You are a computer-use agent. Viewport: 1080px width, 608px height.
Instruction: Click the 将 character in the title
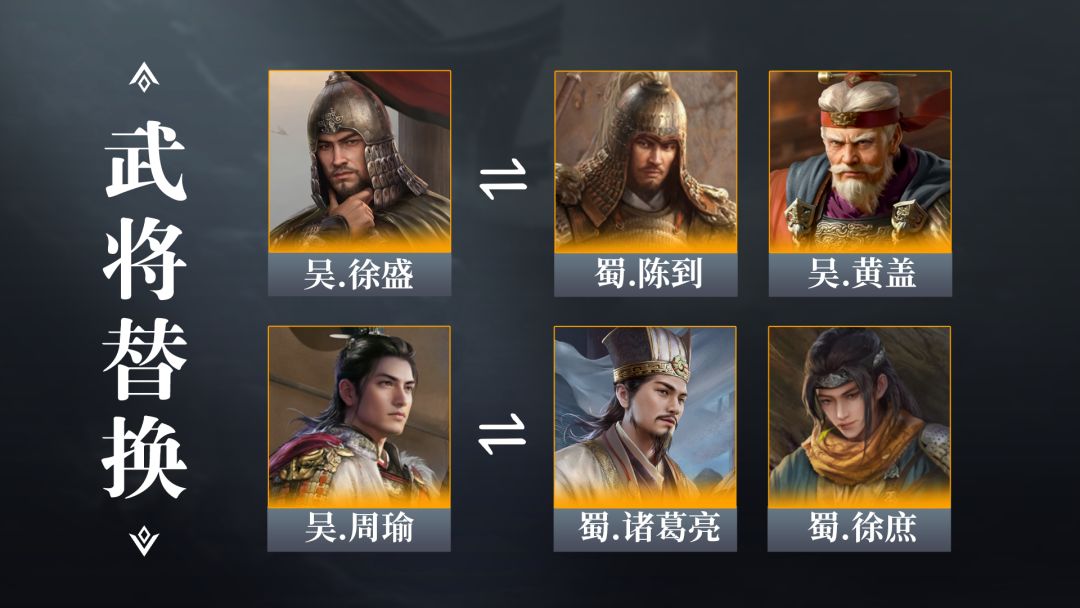145,260
